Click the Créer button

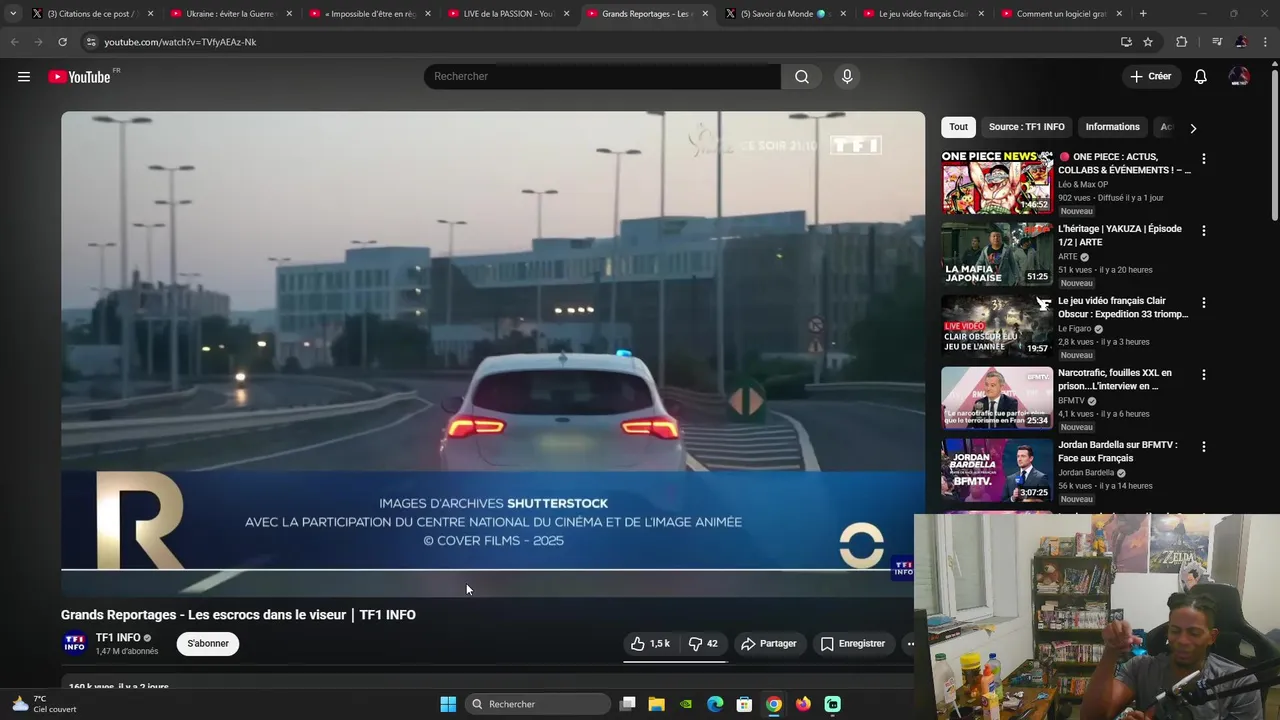coord(1150,77)
